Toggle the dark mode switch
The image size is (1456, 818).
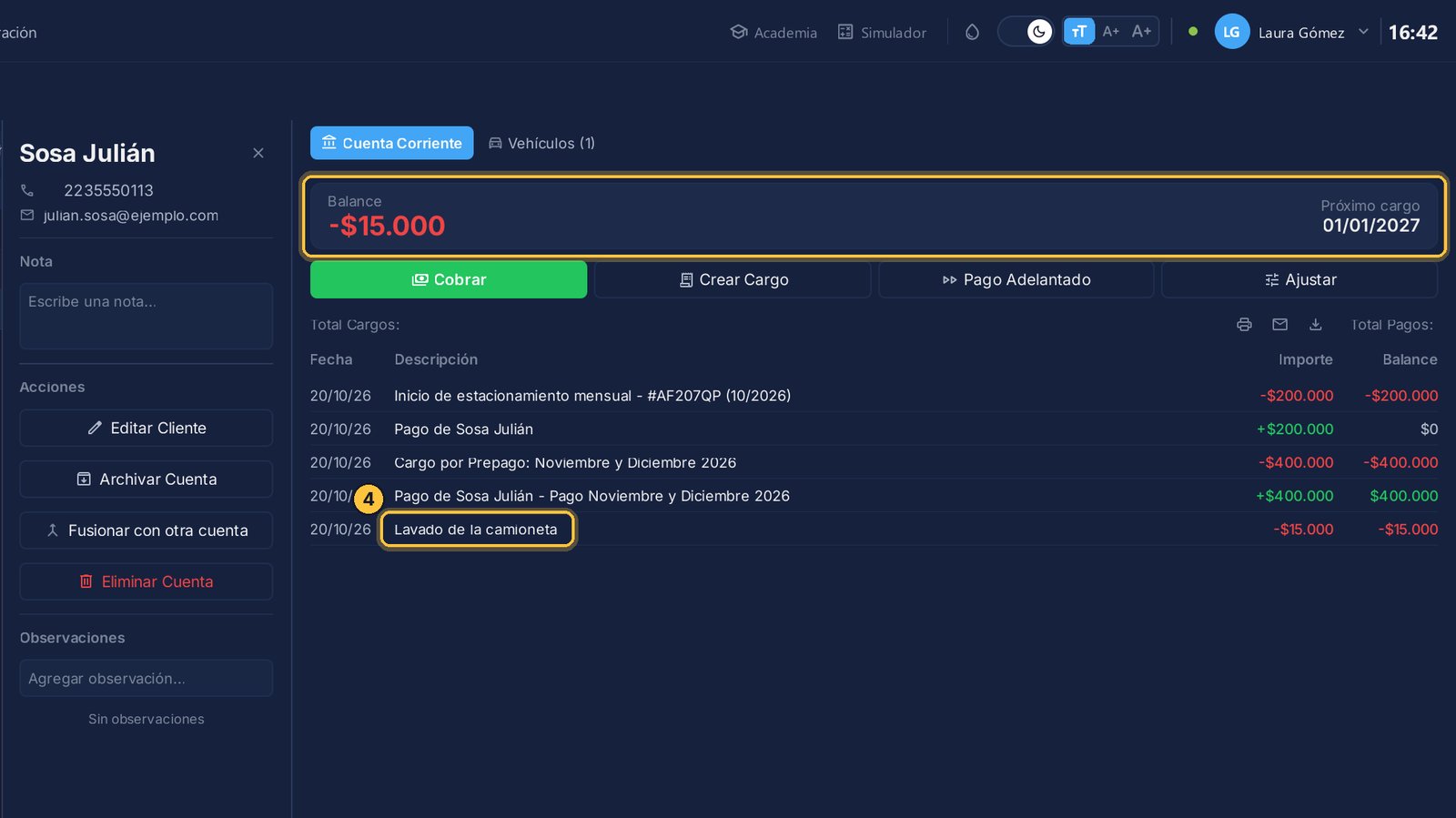1026,32
